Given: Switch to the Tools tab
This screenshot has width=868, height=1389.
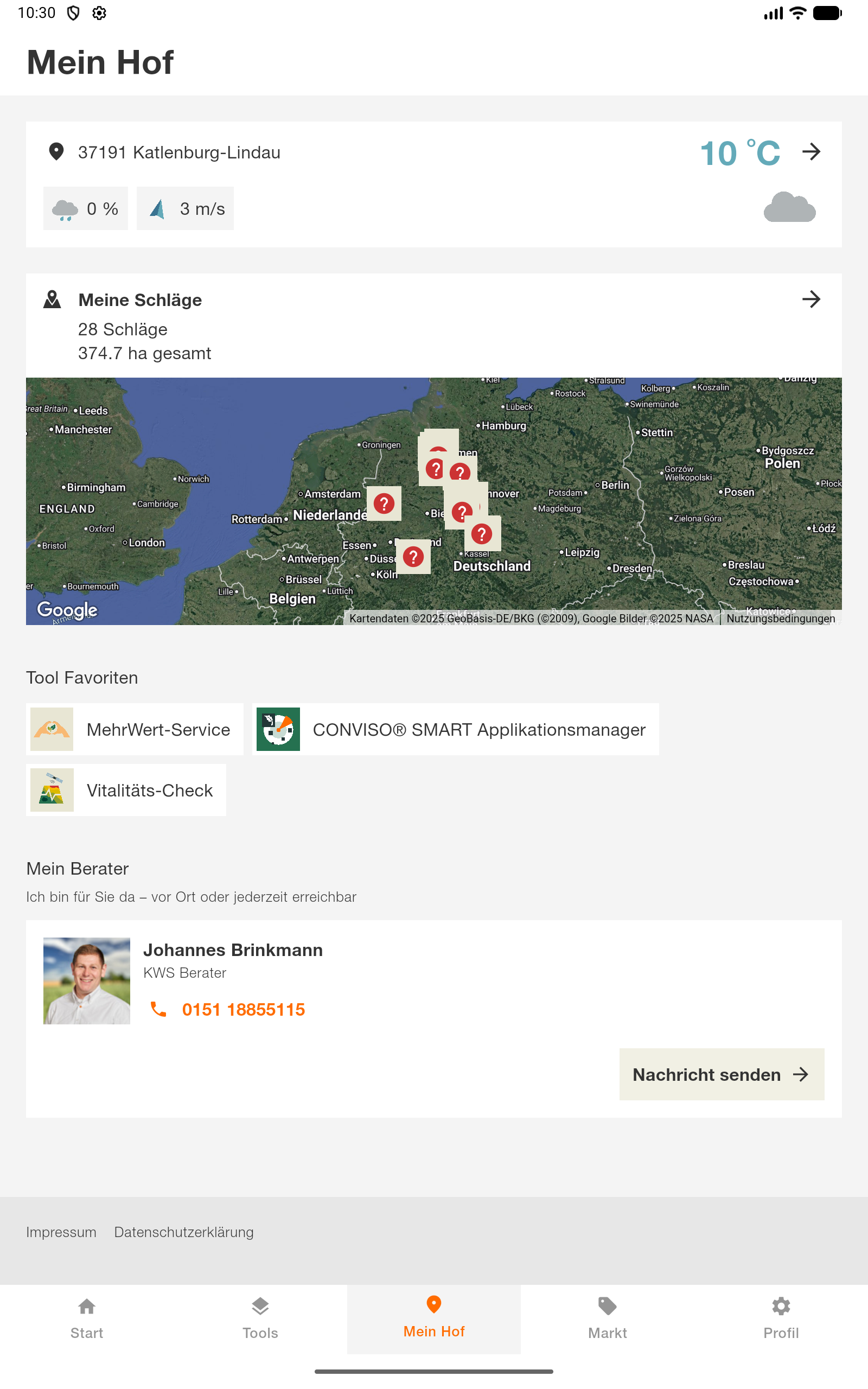Looking at the screenshot, I should [260, 1319].
